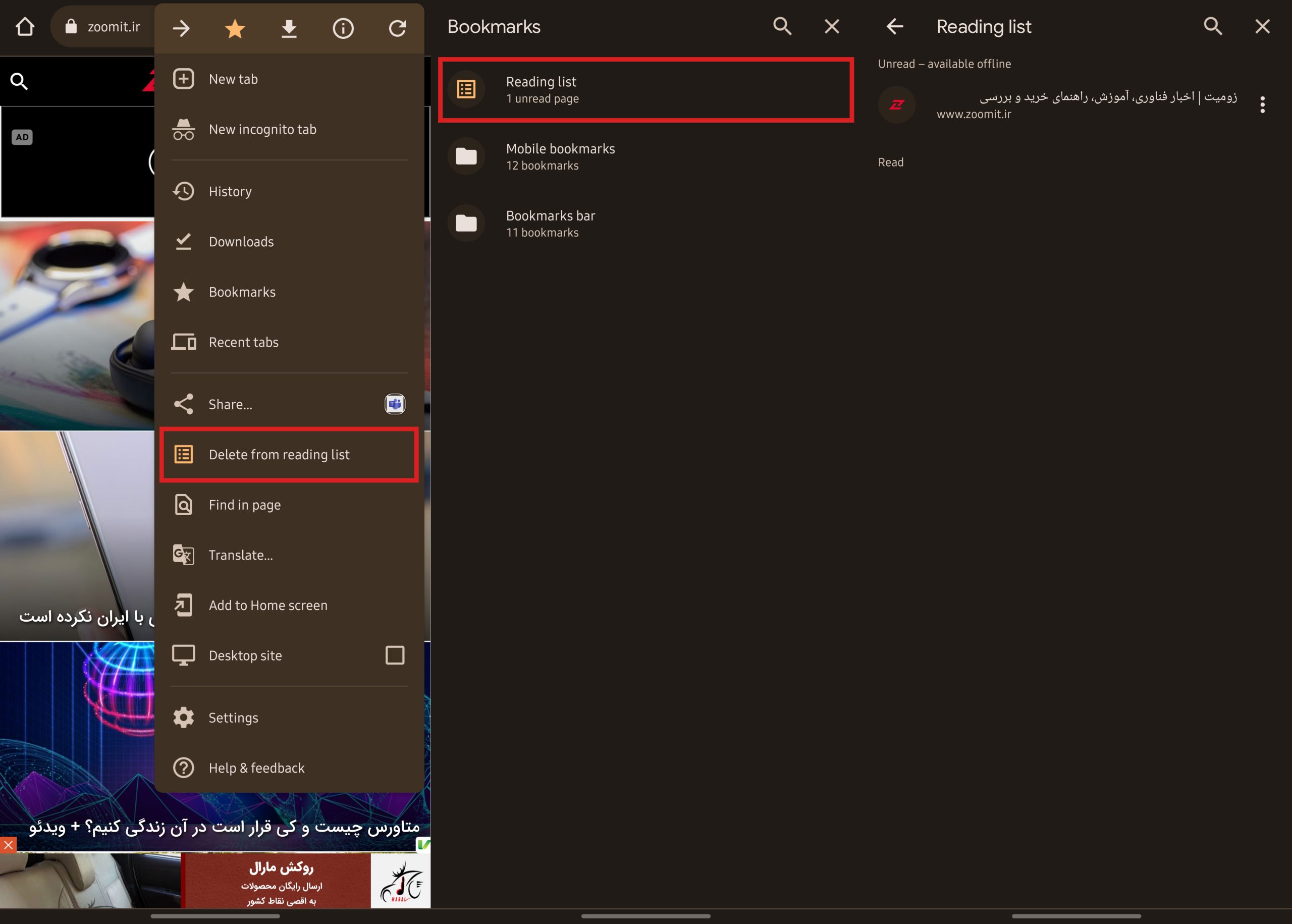Search bookmarks with magnifier icon
Screen dimensions: 1292x924
[782, 26]
